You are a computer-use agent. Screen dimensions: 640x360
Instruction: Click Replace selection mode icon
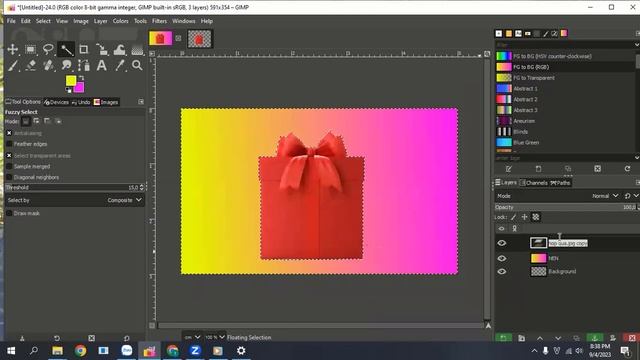tap(26, 121)
